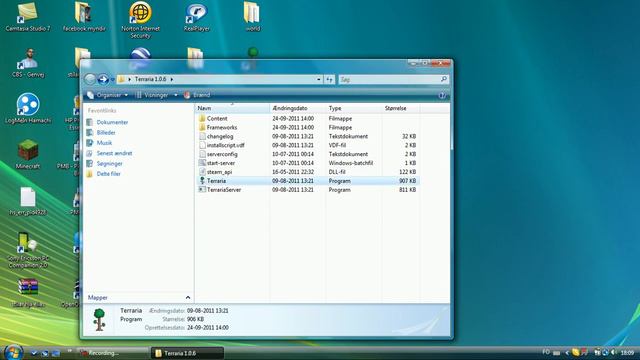The height and width of the screenshot is (360, 640).
Task: Click the Brænd burn button
Action: (x=197, y=95)
